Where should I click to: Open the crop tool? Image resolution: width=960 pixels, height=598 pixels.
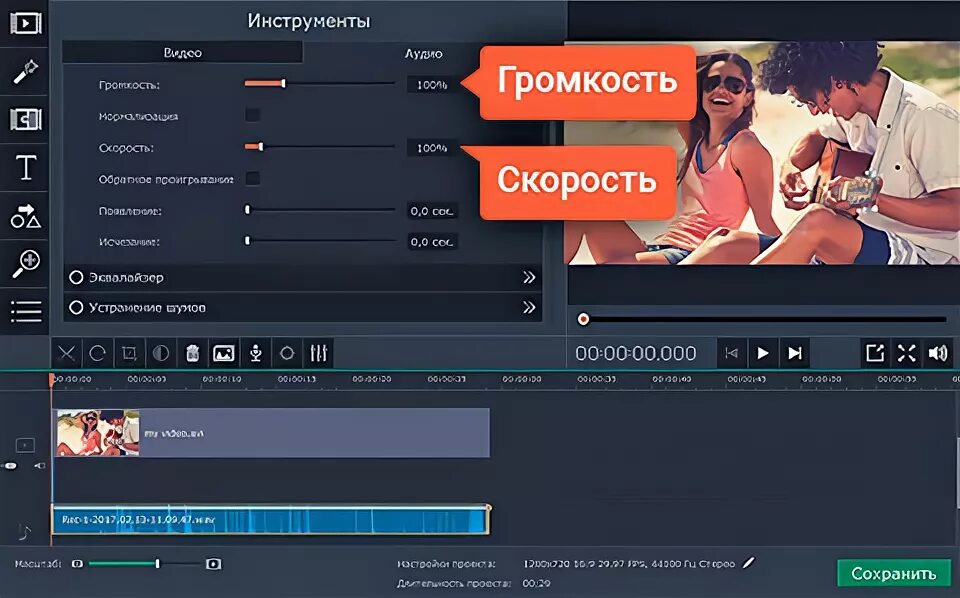coord(128,352)
